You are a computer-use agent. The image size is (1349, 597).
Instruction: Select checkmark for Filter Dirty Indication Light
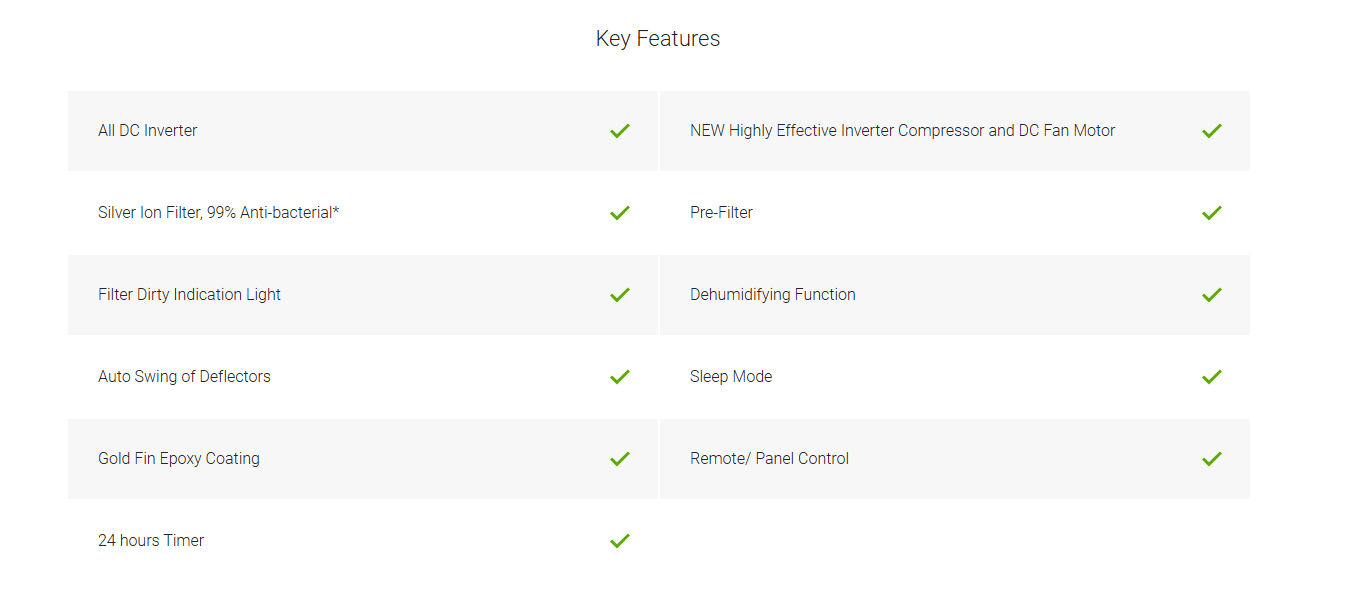tap(620, 295)
